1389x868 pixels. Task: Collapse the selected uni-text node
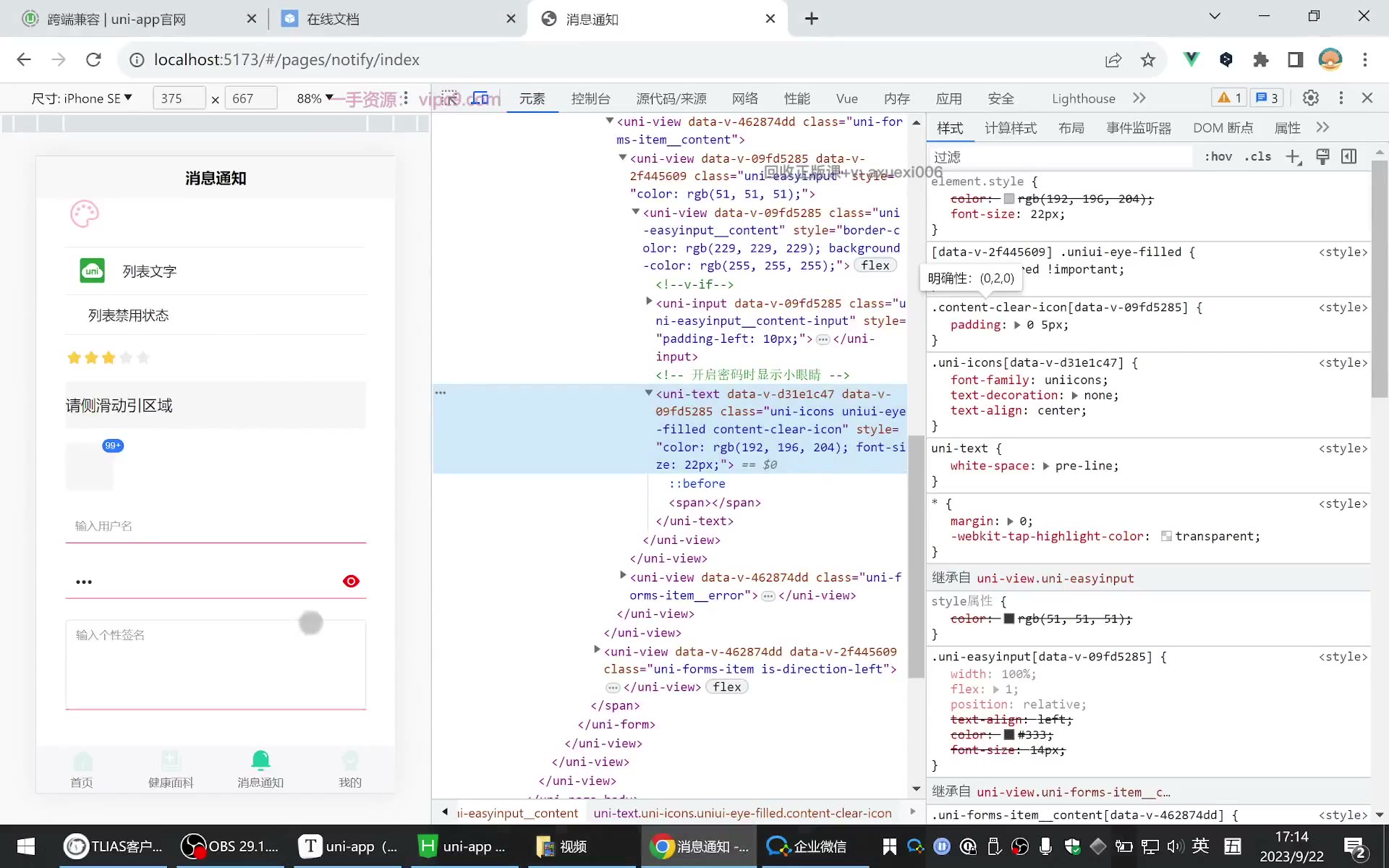pos(649,393)
